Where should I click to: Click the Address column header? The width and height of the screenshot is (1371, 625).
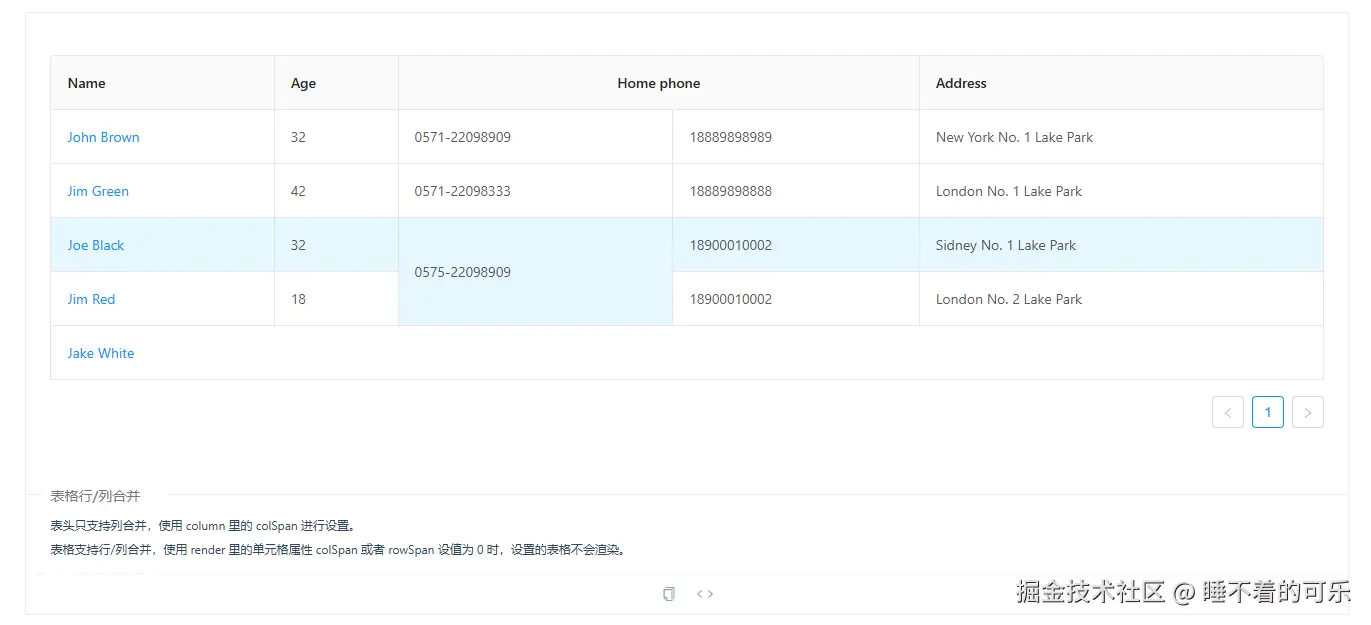coord(1121,83)
